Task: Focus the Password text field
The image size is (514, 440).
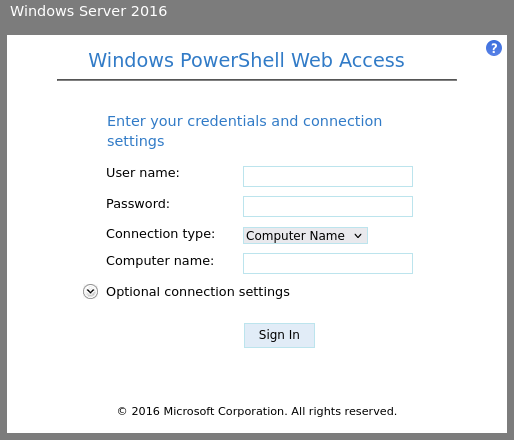Action: click(328, 206)
